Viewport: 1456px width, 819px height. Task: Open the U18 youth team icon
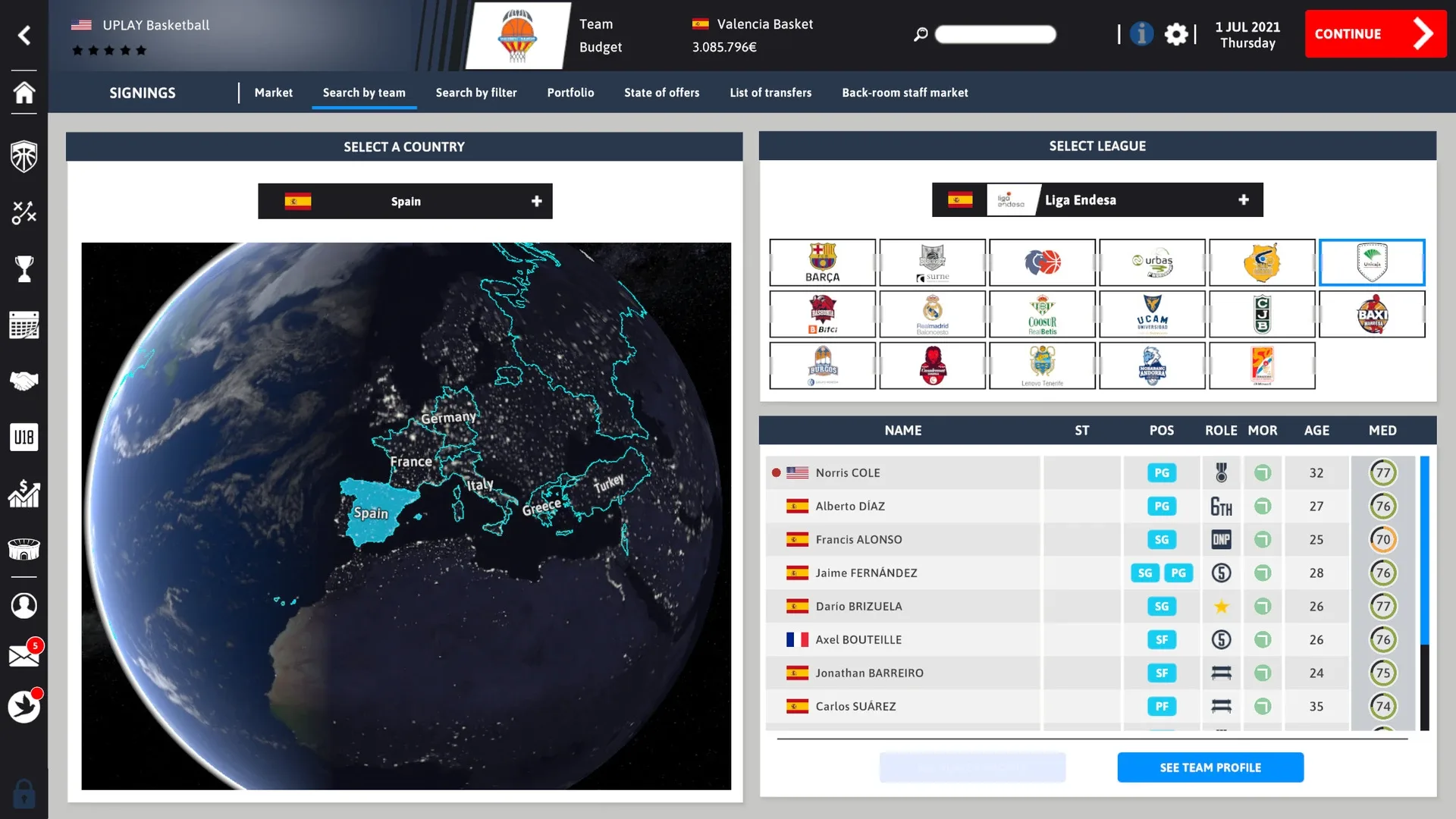pyautogui.click(x=24, y=438)
